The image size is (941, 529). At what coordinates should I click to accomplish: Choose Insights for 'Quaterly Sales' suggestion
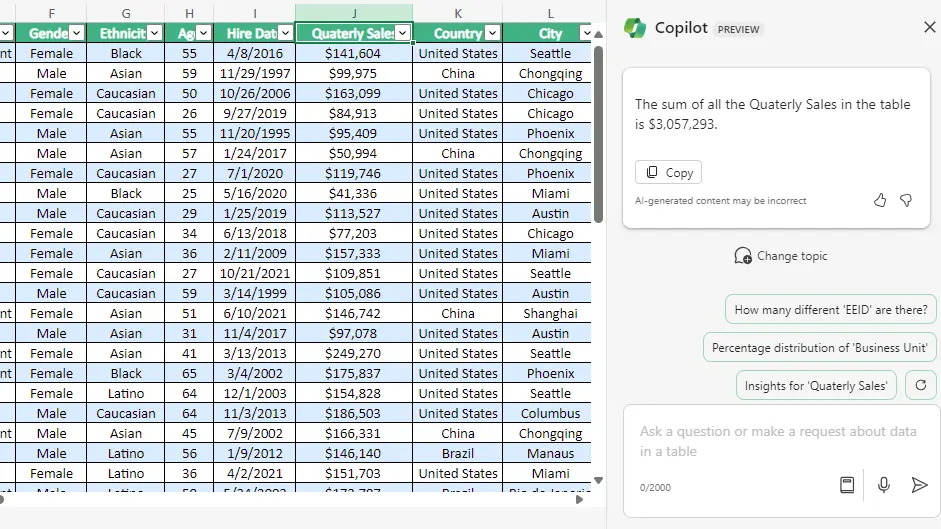(x=815, y=385)
